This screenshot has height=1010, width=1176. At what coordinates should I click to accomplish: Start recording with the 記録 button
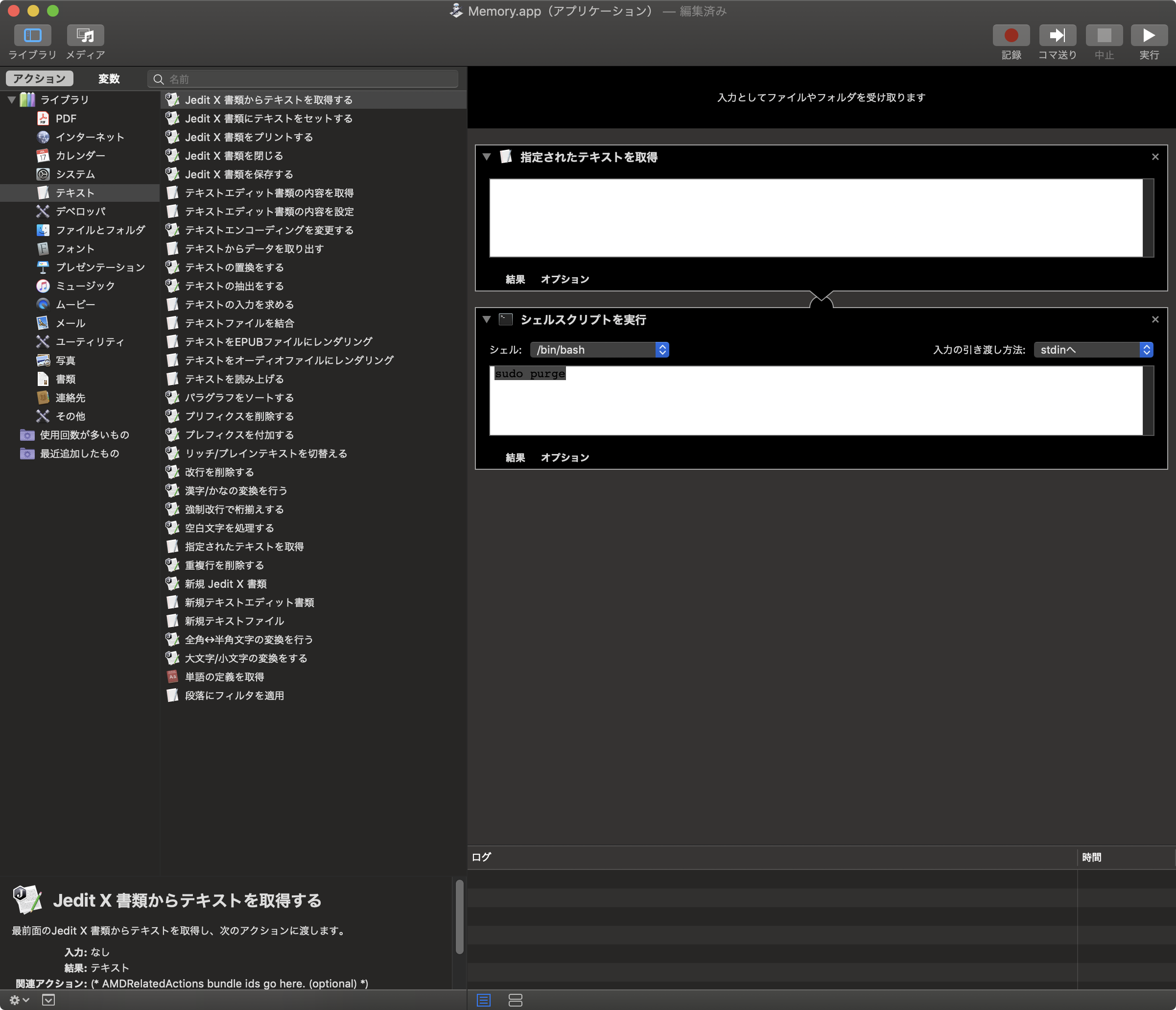coord(1011,35)
